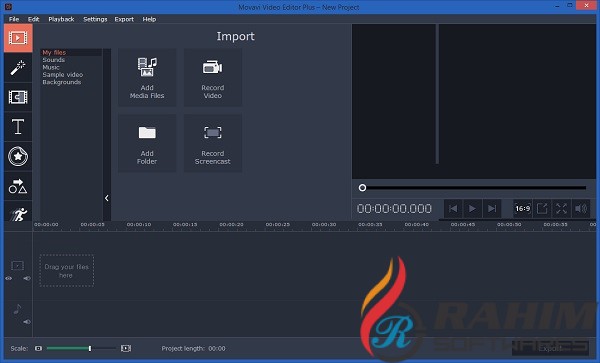Detach the preview window icon
Screen dimensions: 600x363
tap(542, 208)
